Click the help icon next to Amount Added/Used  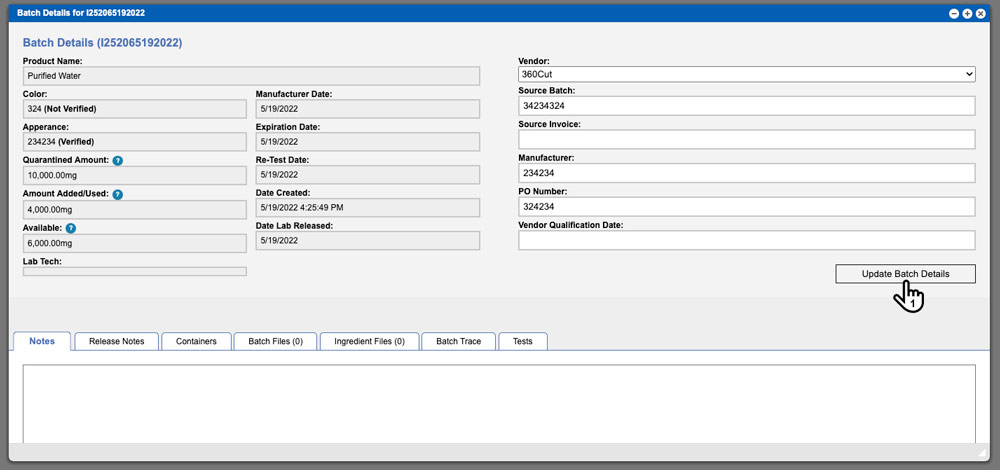[117, 195]
